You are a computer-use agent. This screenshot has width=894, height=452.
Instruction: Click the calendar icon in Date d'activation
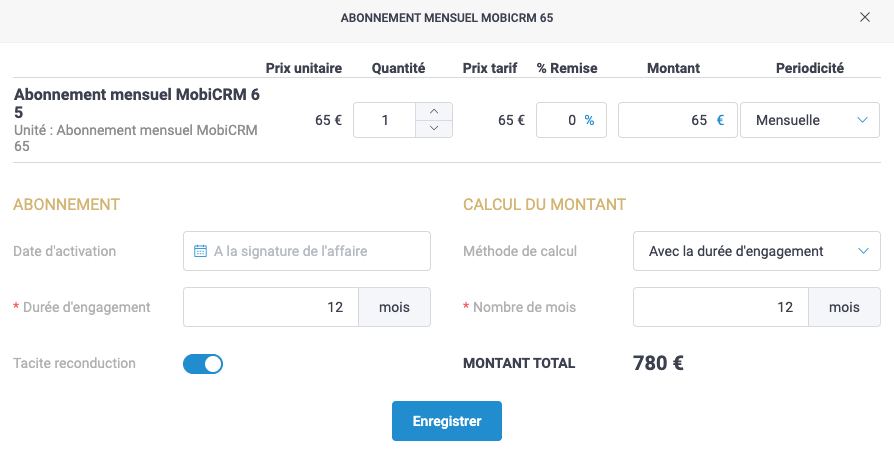tap(200, 251)
